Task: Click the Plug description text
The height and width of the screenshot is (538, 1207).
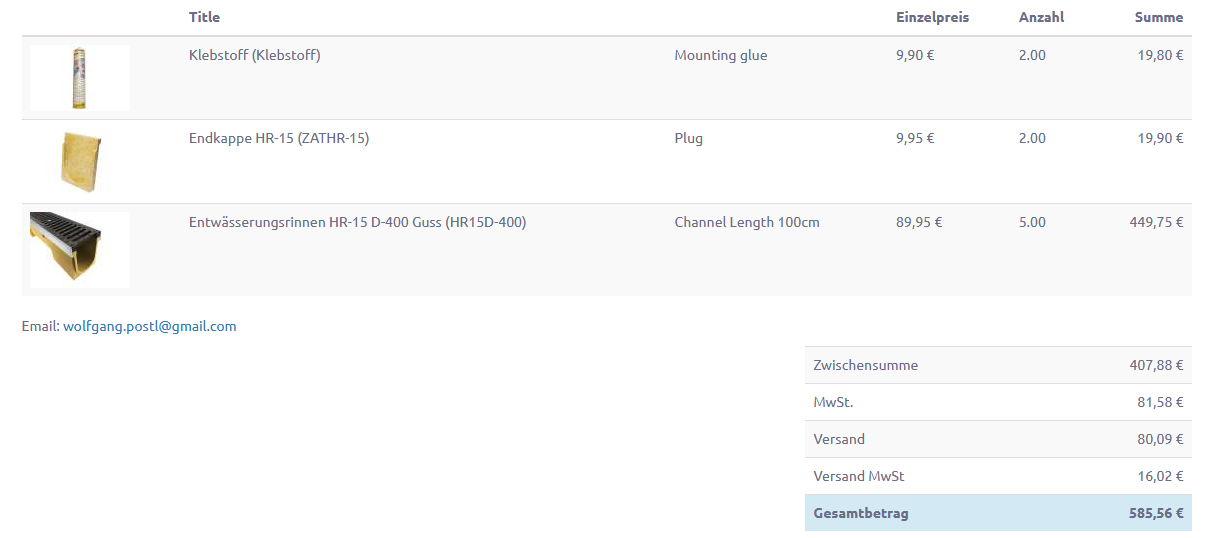Action: (x=689, y=138)
